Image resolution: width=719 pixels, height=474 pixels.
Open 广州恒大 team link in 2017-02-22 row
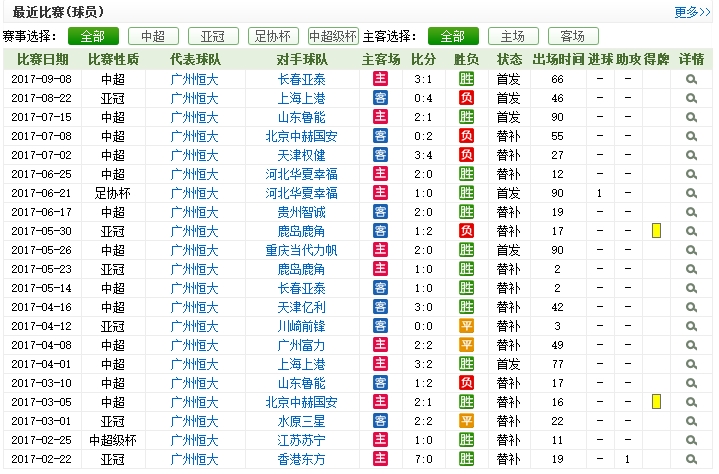click(x=194, y=459)
